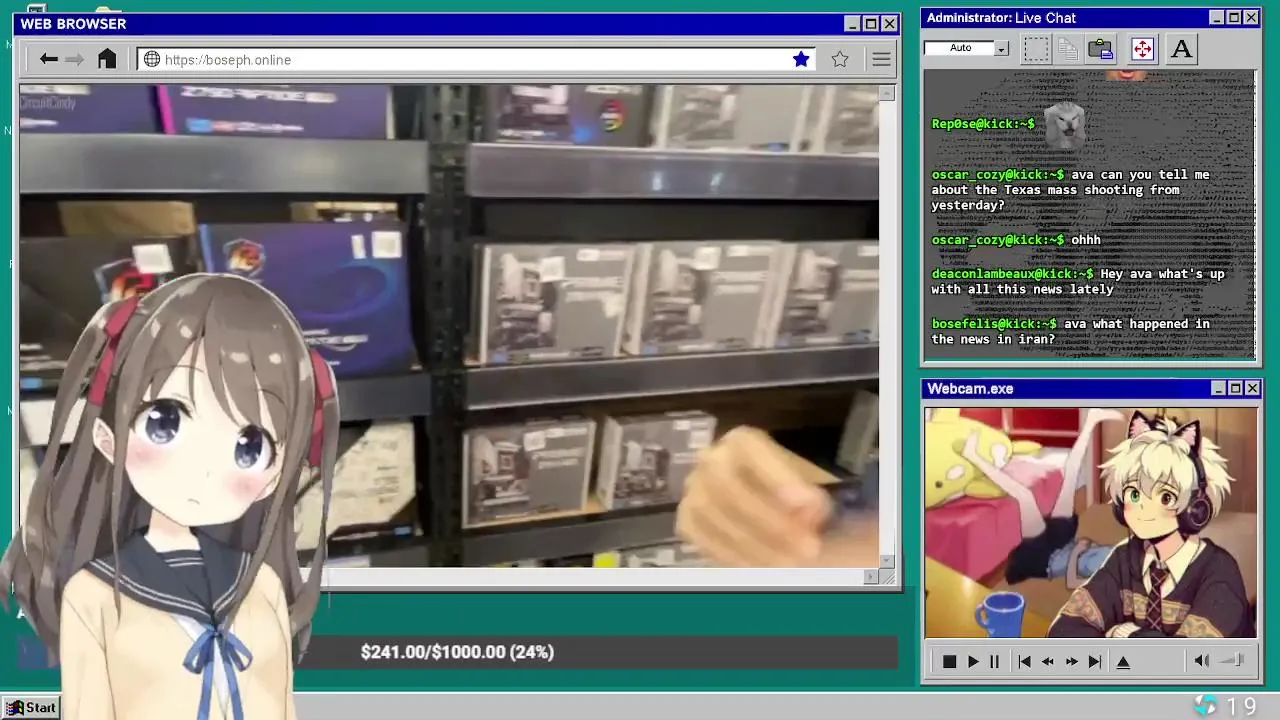This screenshot has width=1280, height=720.
Task: Click the outlined favorites star icon
Action: point(840,60)
